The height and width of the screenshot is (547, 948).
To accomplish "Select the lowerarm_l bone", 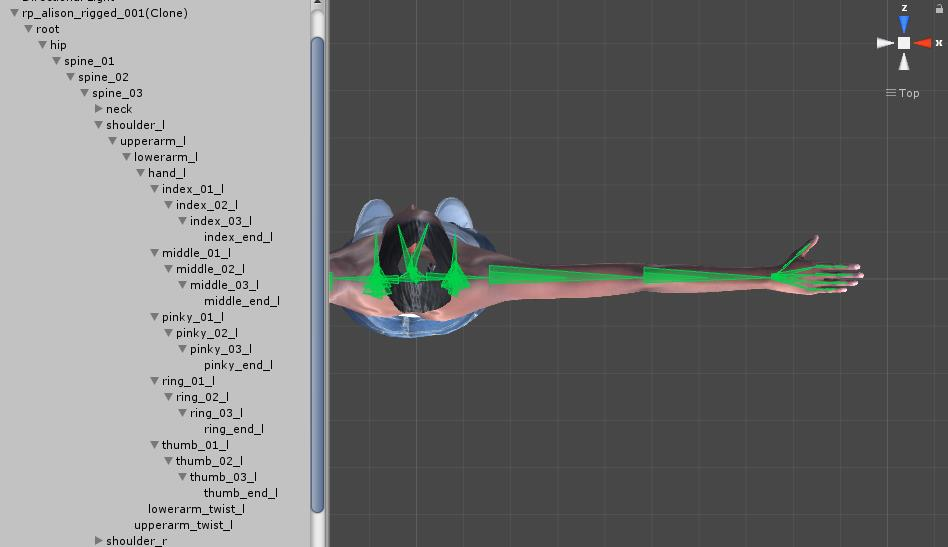I will coord(166,157).
